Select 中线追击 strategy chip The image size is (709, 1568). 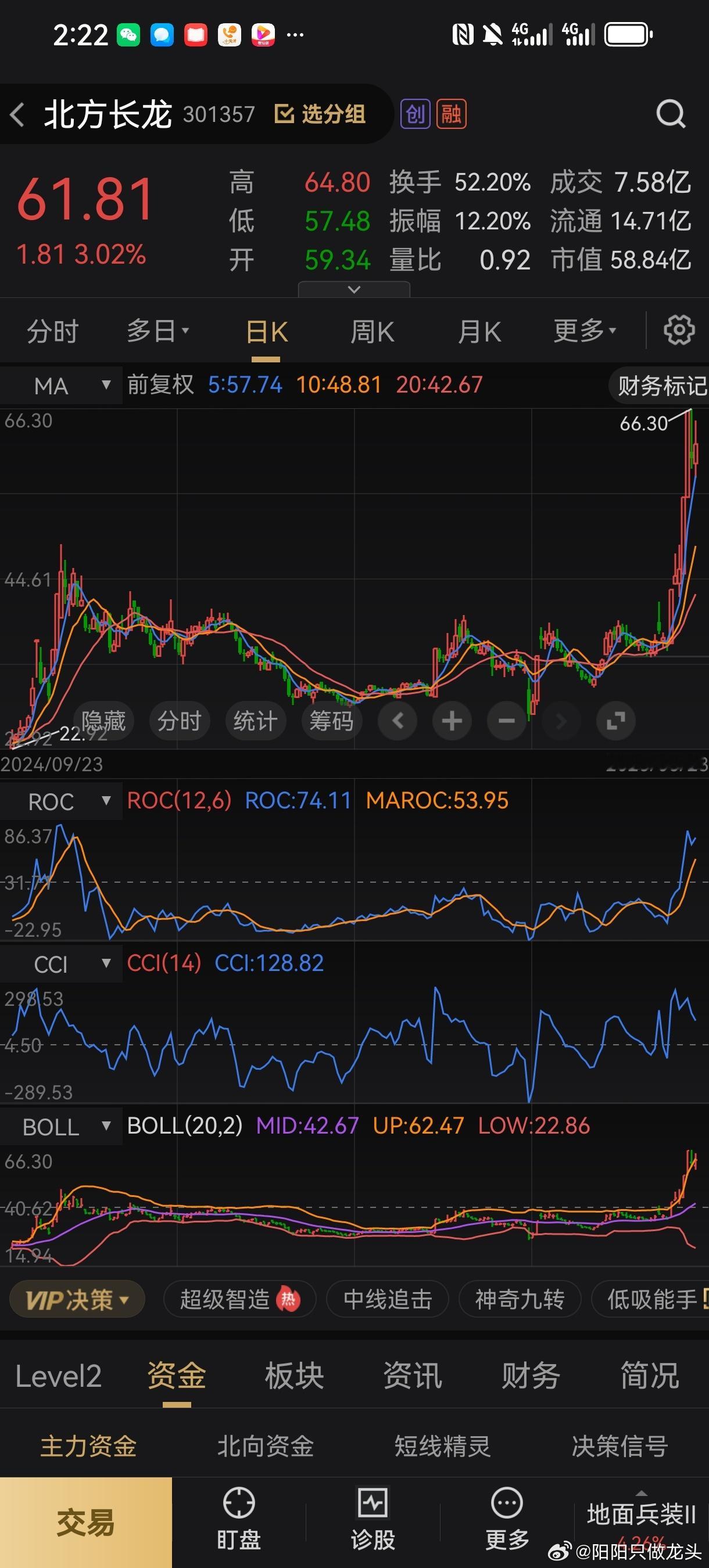[388, 1300]
